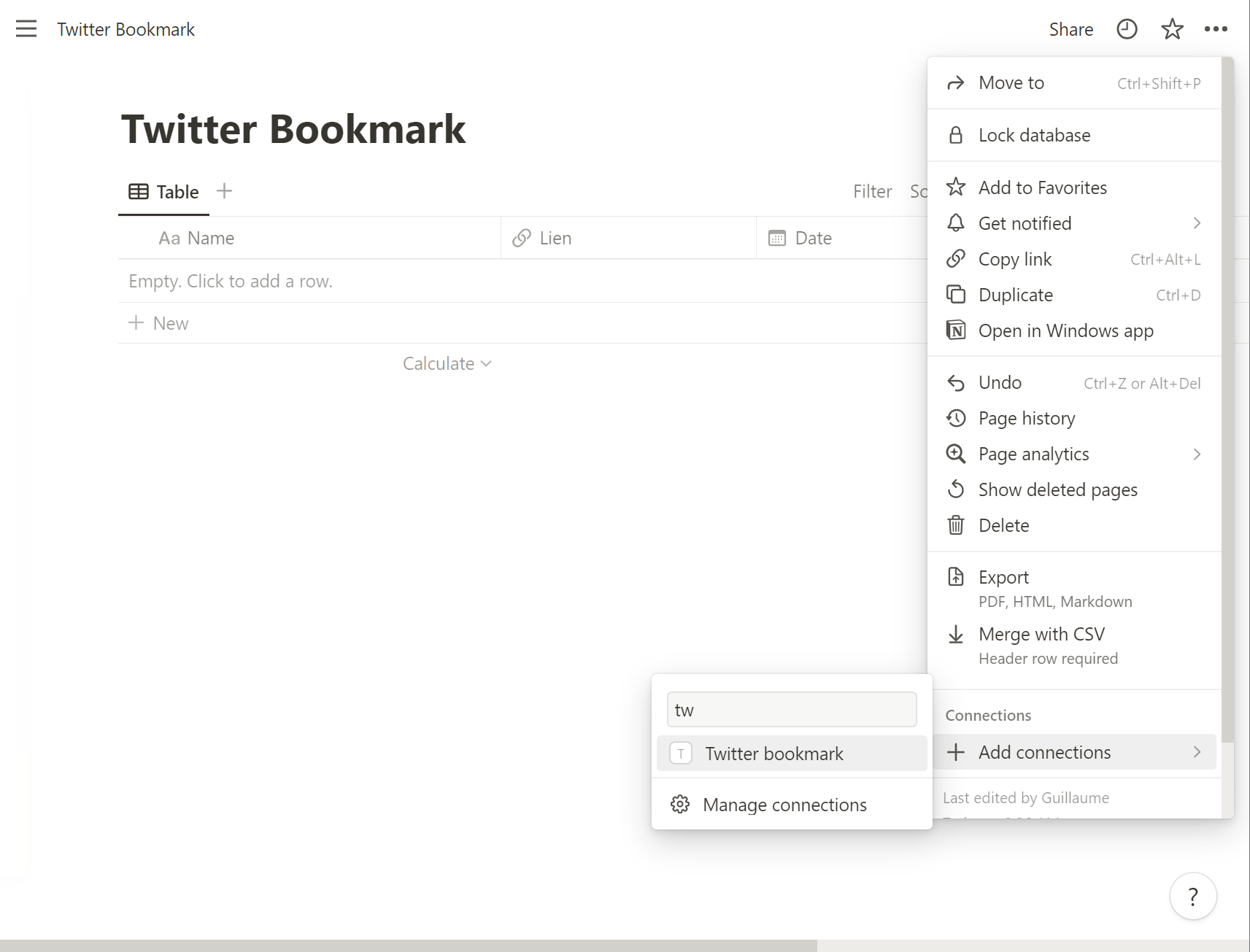The height and width of the screenshot is (952, 1250).
Task: Click the Delete trash icon
Action: pyautogui.click(x=956, y=525)
